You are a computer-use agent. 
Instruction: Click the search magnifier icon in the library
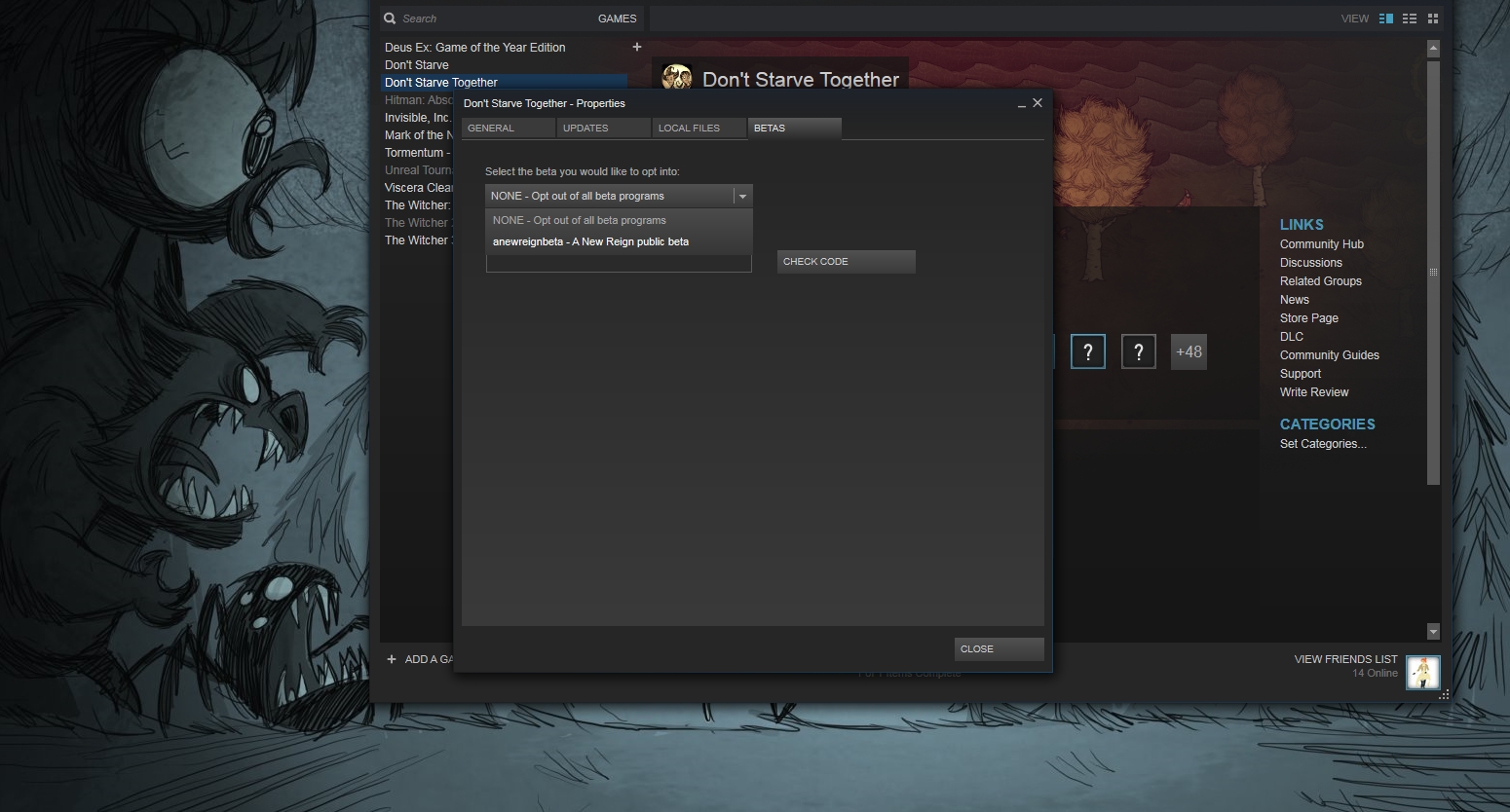(x=390, y=18)
